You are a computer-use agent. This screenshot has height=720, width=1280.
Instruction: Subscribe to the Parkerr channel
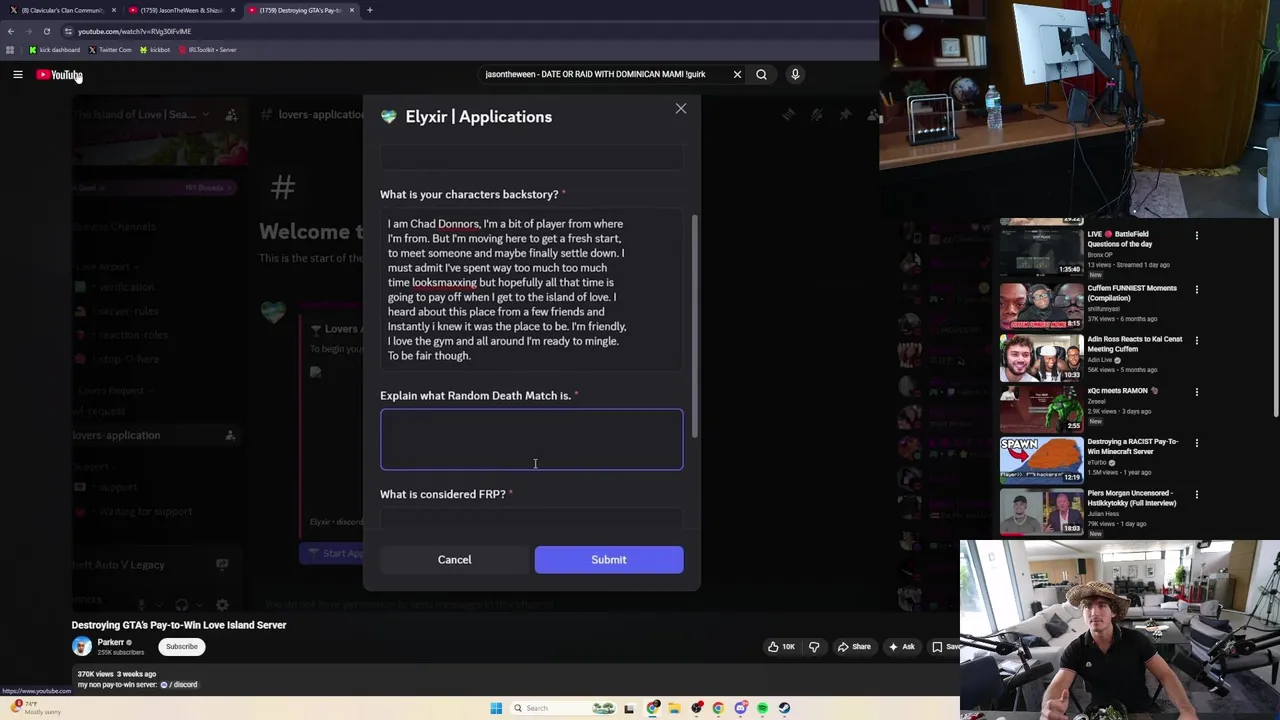[x=182, y=647]
